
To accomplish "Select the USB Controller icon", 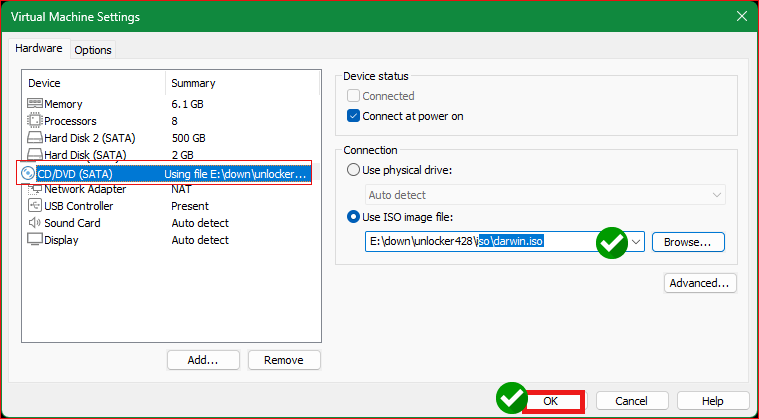I will click(35, 206).
